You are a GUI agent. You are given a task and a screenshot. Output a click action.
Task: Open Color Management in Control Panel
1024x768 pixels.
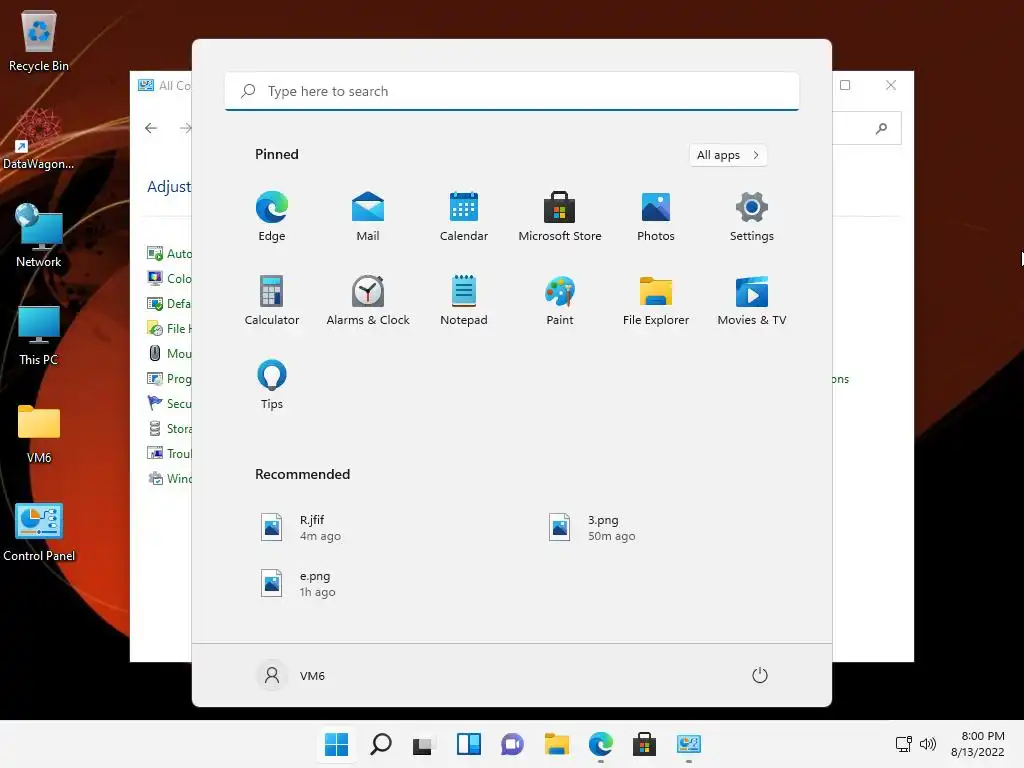[x=170, y=278]
